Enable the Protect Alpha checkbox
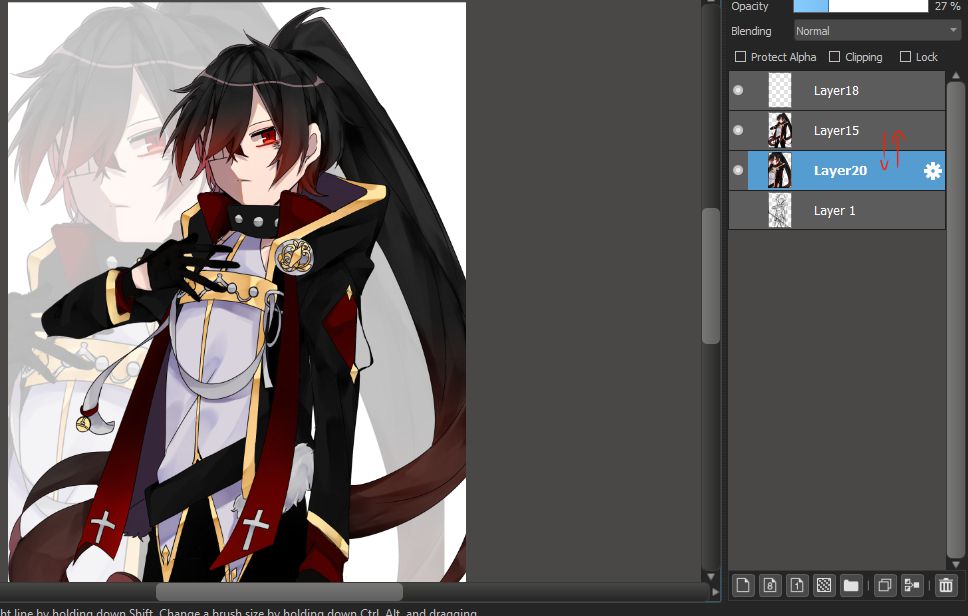Viewport: 968px width, 616px height. pos(741,57)
